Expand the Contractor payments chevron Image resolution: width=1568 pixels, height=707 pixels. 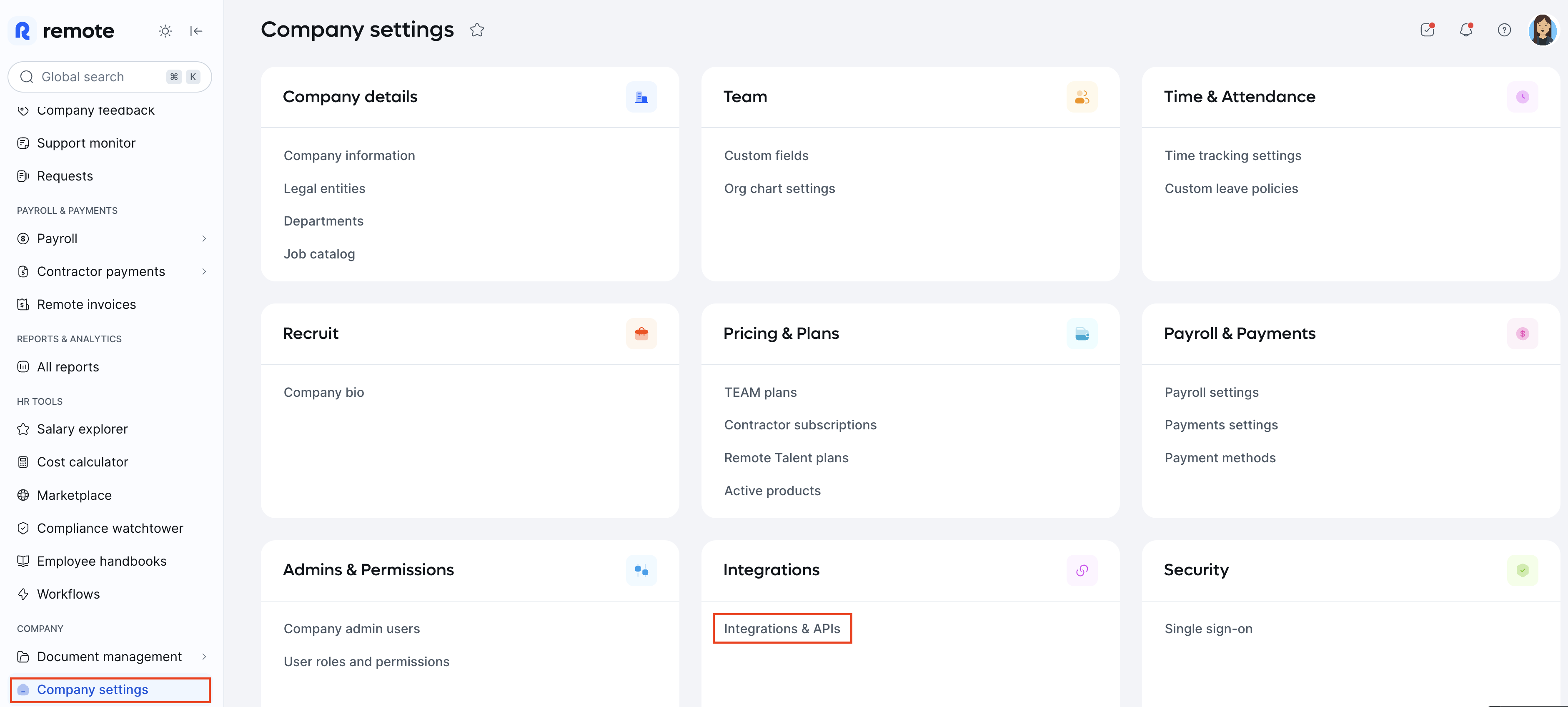tap(204, 272)
